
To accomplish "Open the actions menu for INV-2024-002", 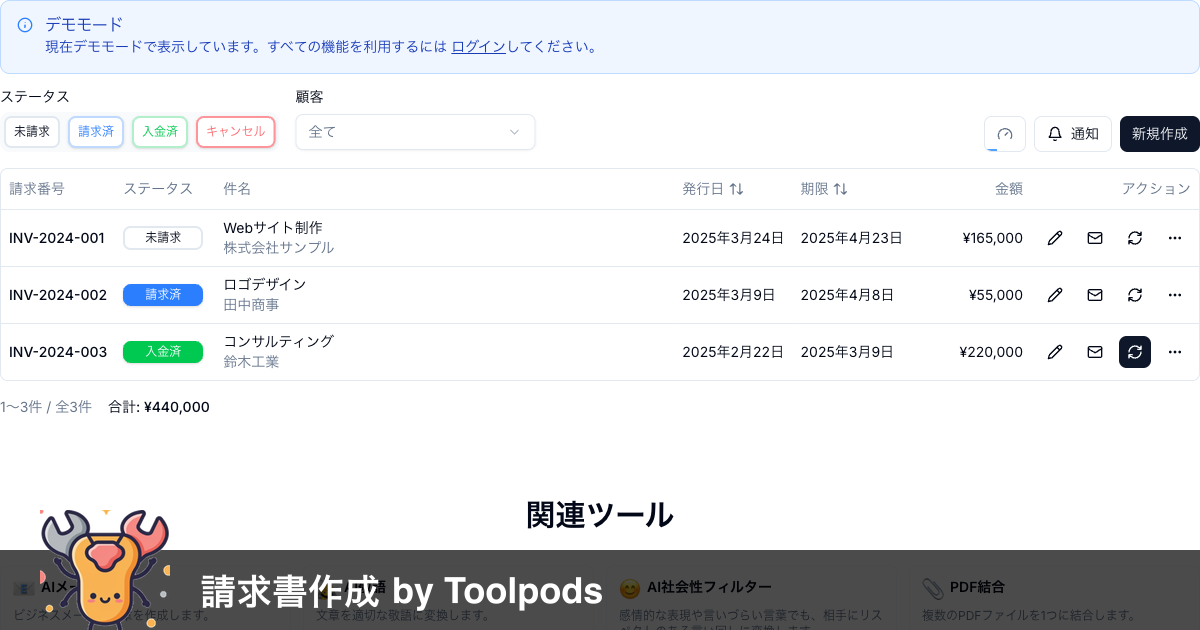I will pyautogui.click(x=1174, y=295).
